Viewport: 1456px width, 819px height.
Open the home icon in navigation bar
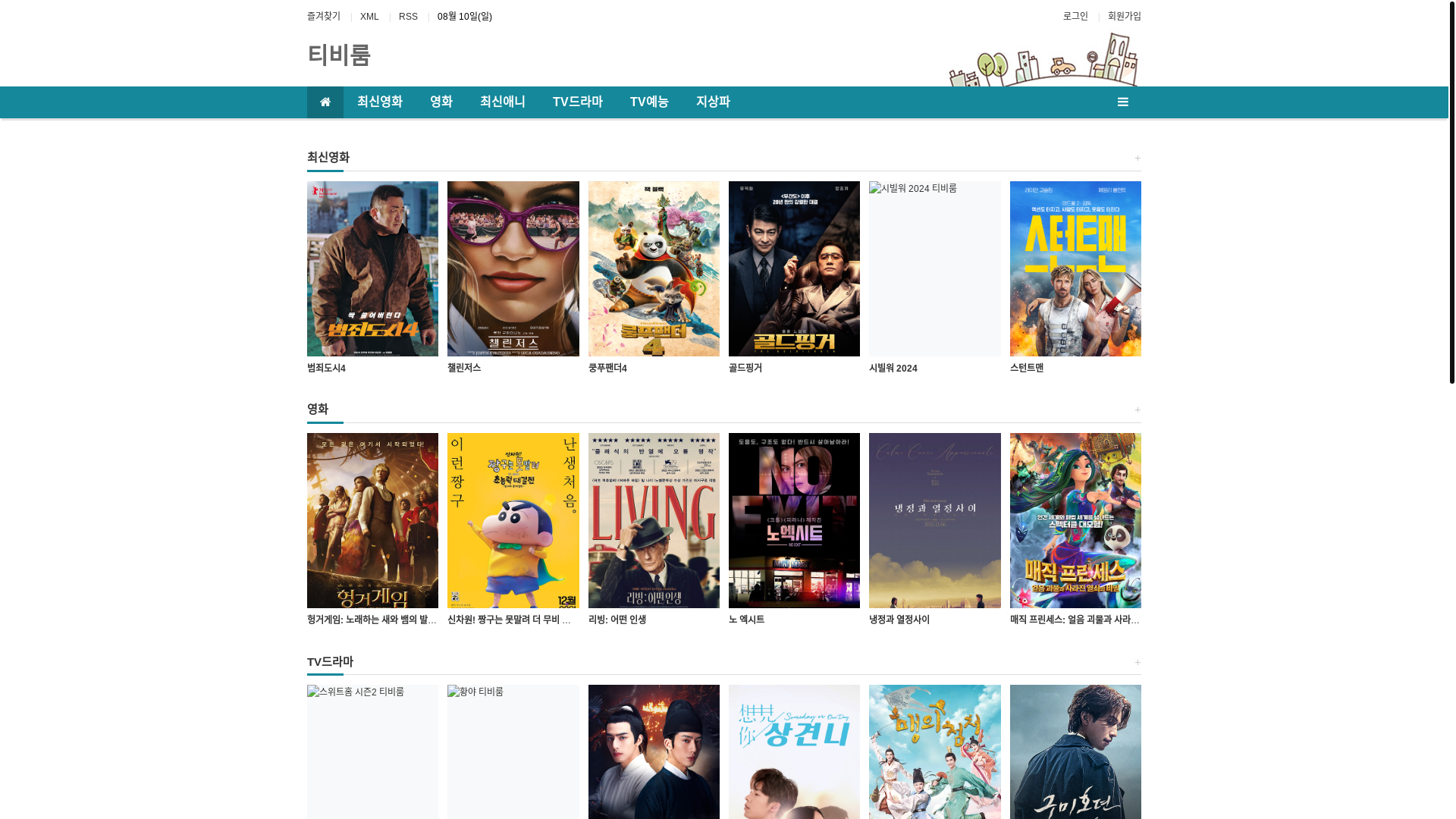pos(325,102)
